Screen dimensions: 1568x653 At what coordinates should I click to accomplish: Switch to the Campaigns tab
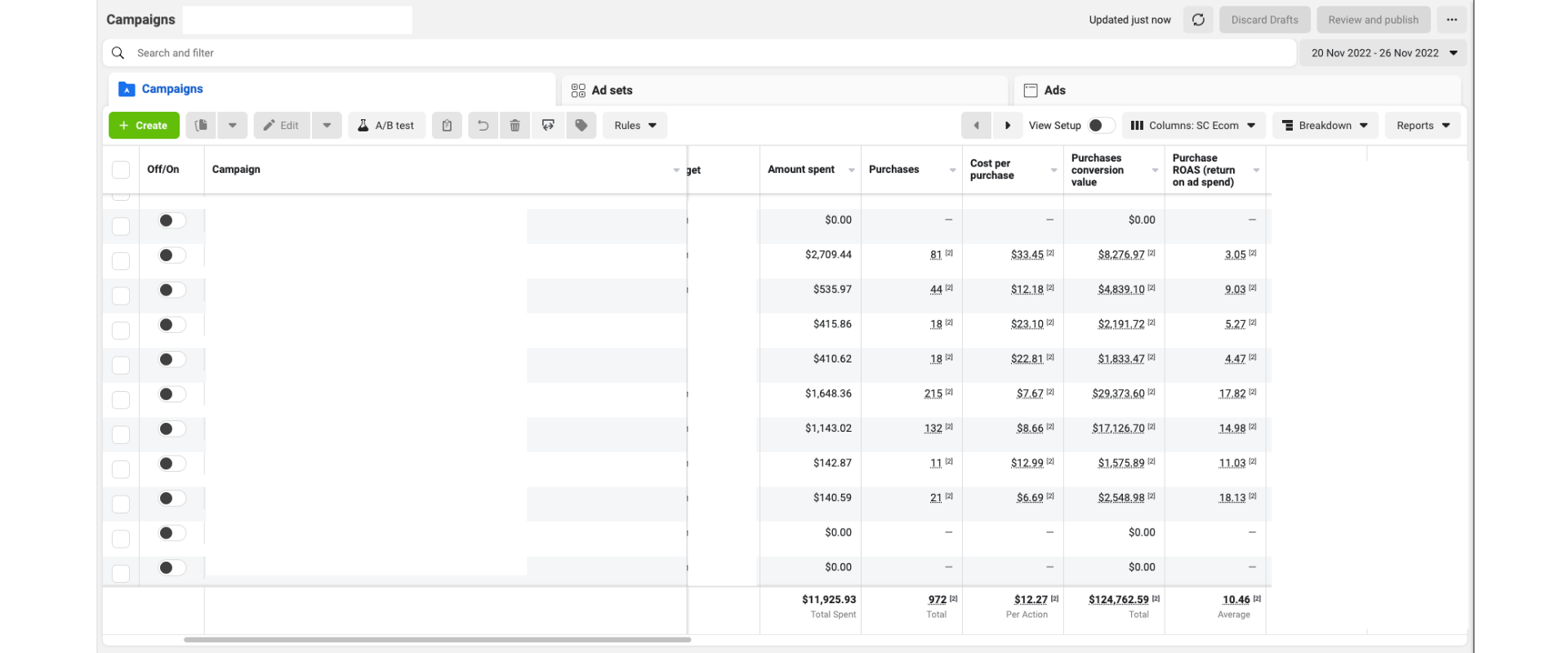332,89
